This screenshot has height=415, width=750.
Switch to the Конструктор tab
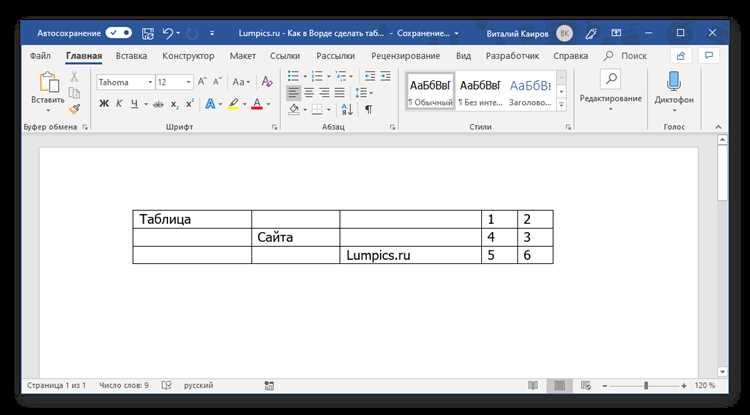(188, 56)
